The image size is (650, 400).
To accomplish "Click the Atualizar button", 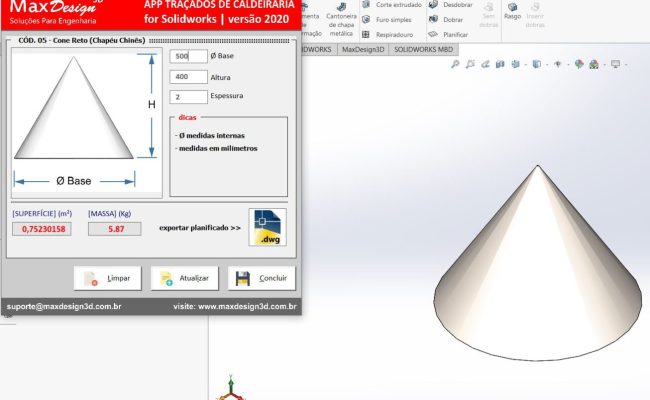I will pos(185,278).
